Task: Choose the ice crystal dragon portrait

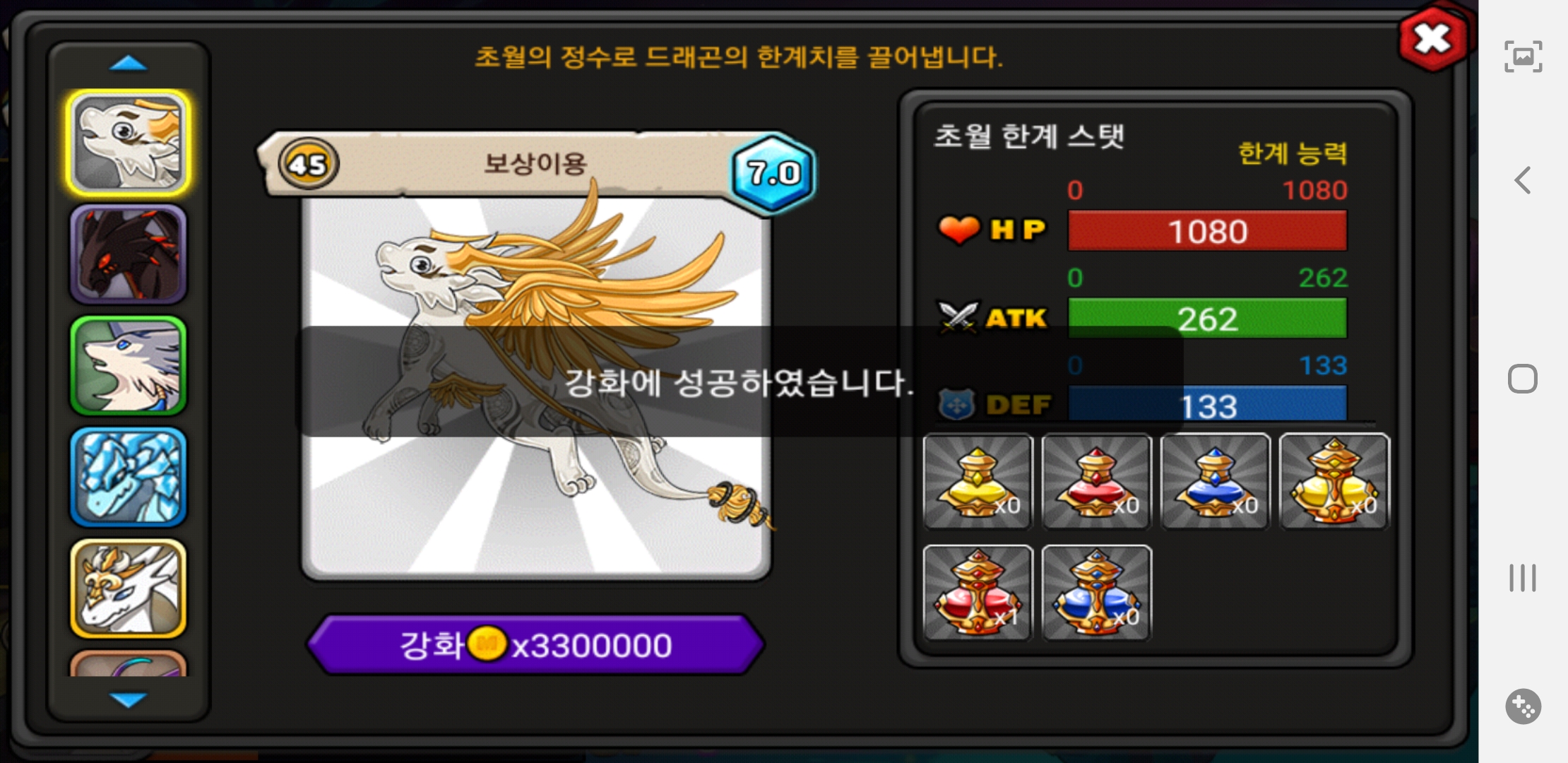Action: click(x=128, y=477)
